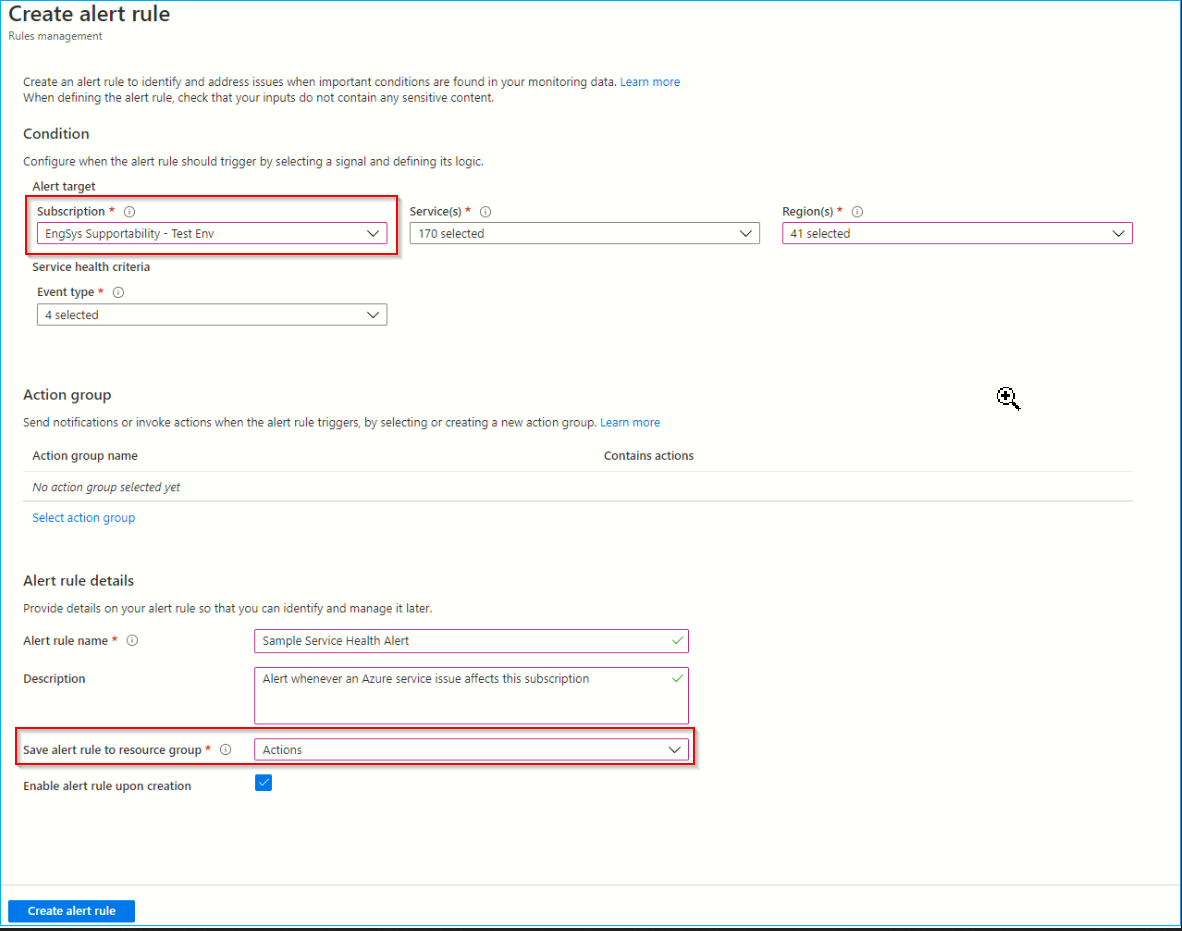Click the info icon next to Service(s)
Image resolution: width=1182 pixels, height=931 pixels.
tap(485, 211)
